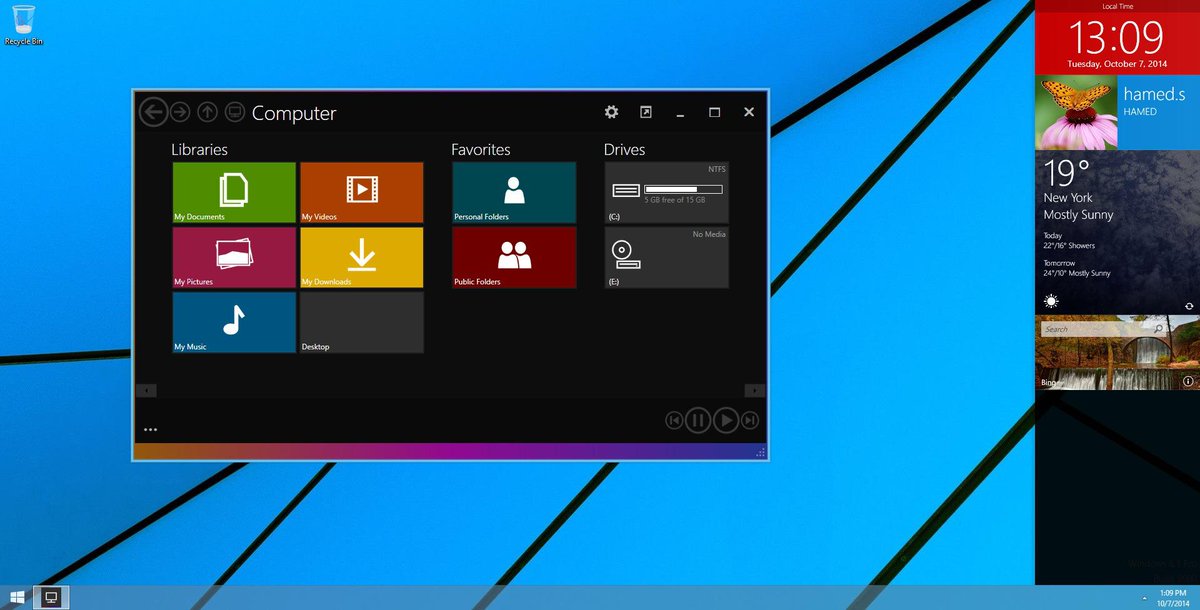Navigate up one folder level

207,112
